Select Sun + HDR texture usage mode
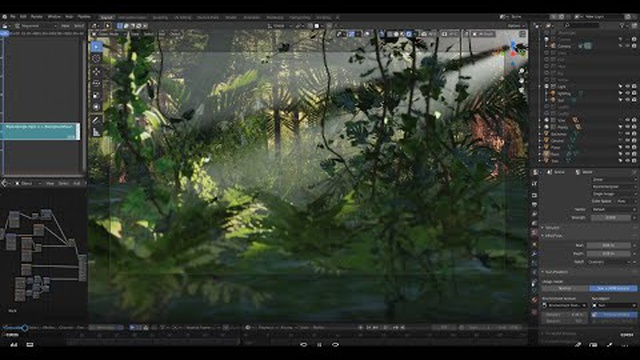The height and width of the screenshot is (360, 640). [x=613, y=289]
